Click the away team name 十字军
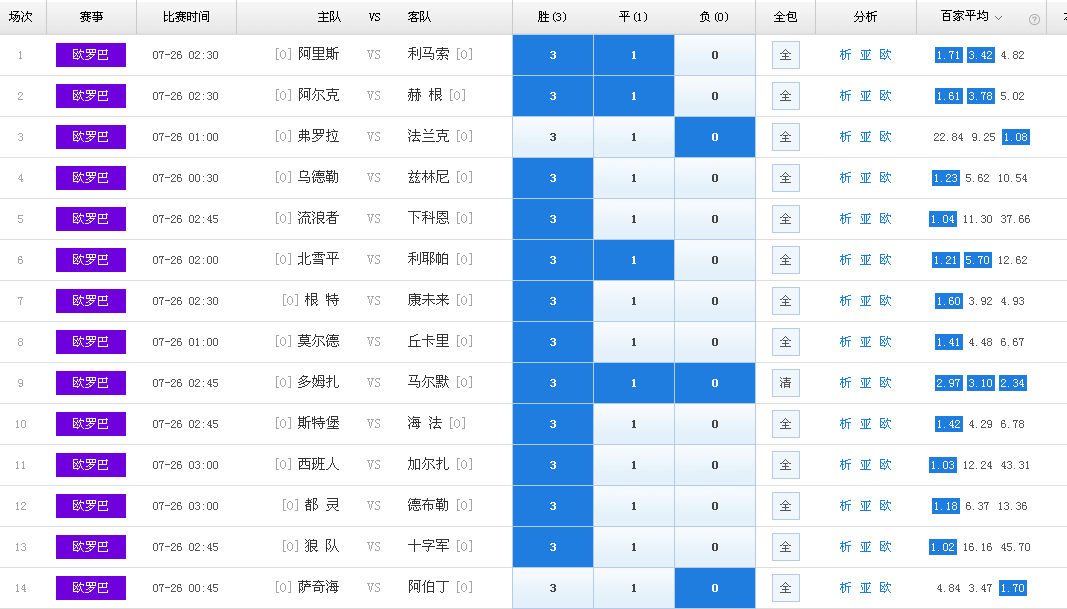Screen dimensions: 1067x609 click(x=429, y=547)
